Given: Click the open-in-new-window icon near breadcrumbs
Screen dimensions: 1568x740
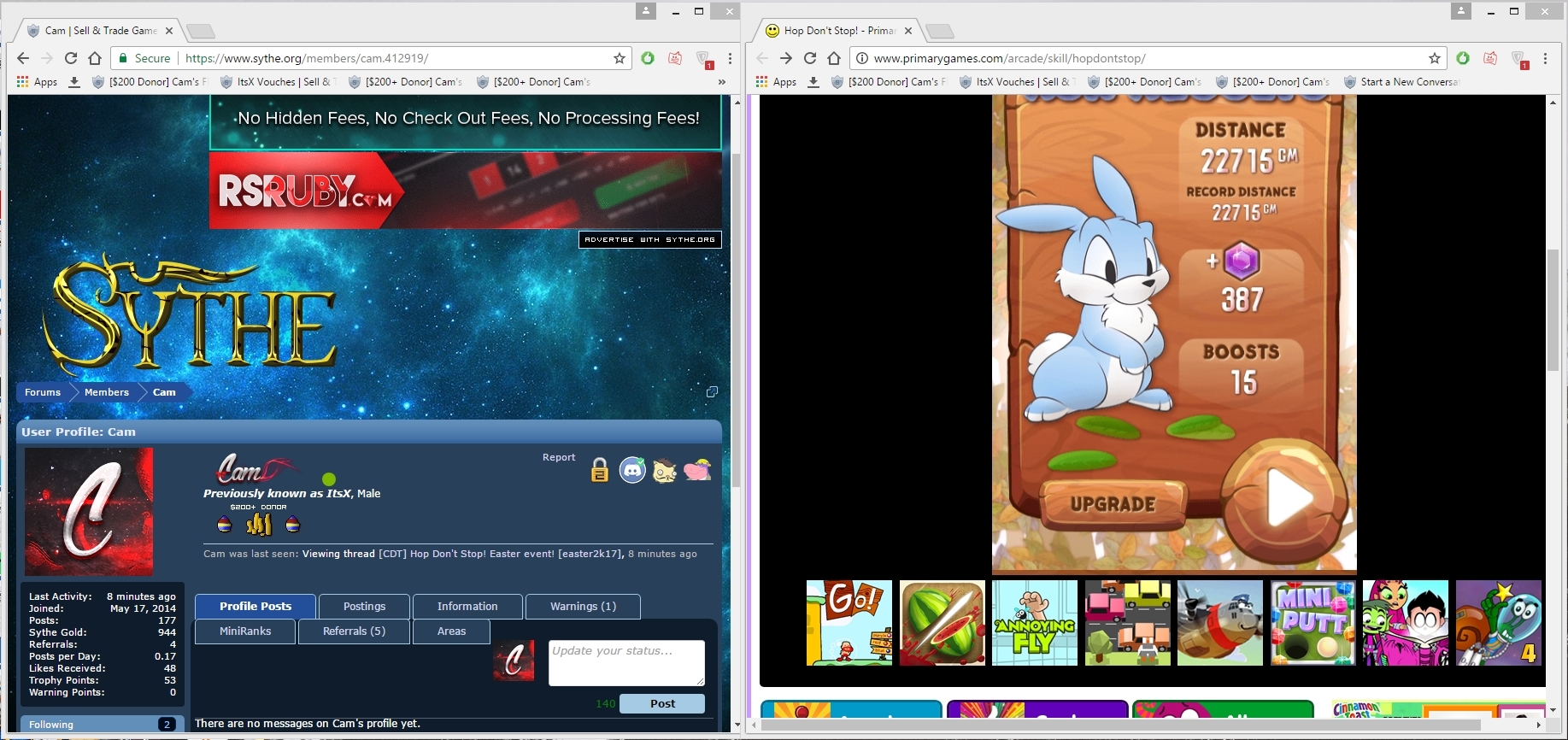Looking at the screenshot, I should pos(712,392).
